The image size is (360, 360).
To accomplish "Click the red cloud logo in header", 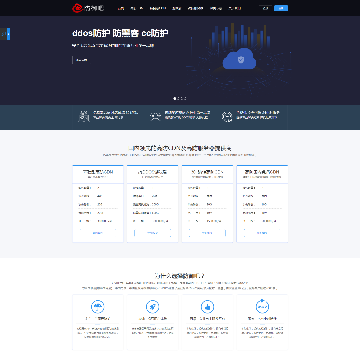I will click(77, 8).
